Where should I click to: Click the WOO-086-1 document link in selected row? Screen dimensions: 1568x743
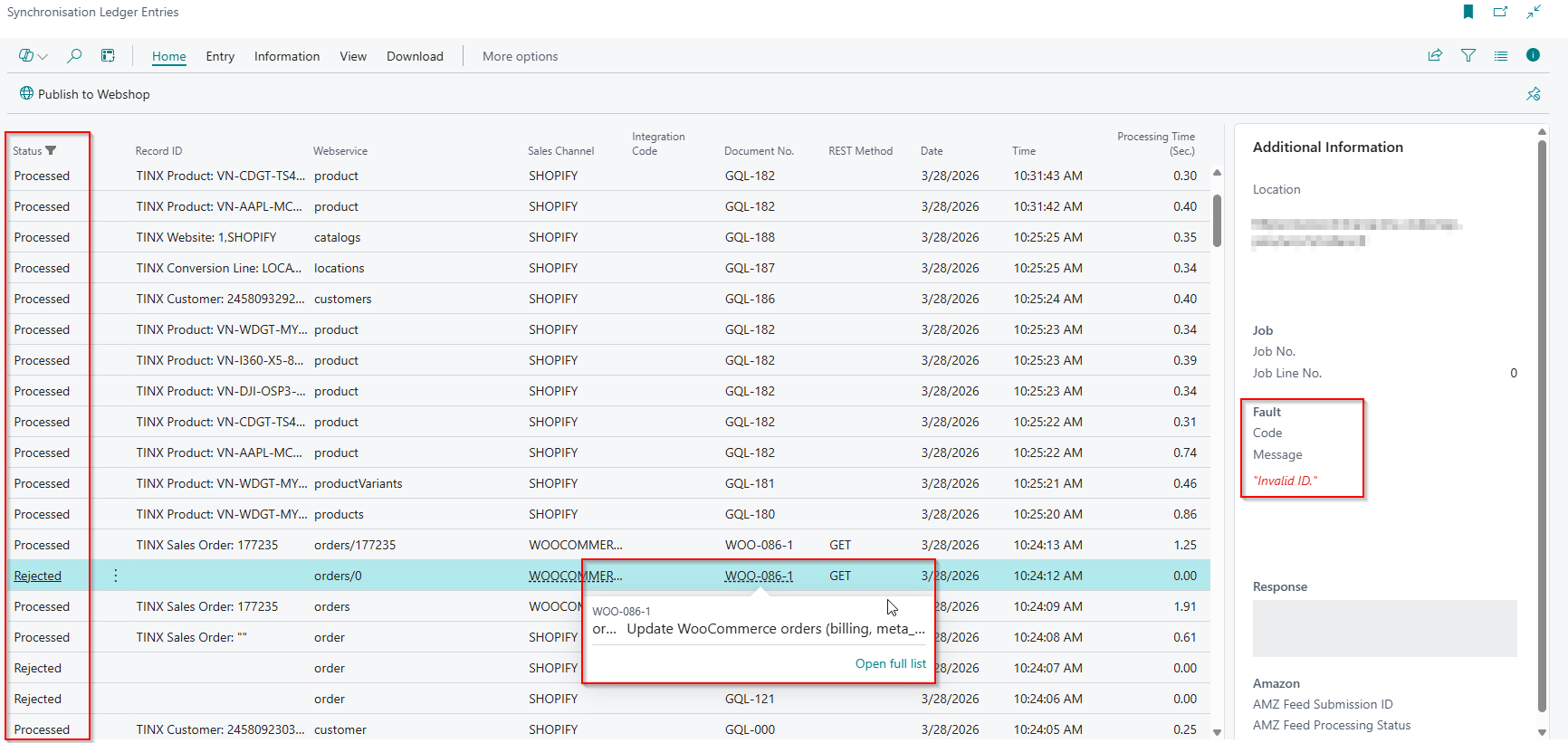click(x=759, y=576)
